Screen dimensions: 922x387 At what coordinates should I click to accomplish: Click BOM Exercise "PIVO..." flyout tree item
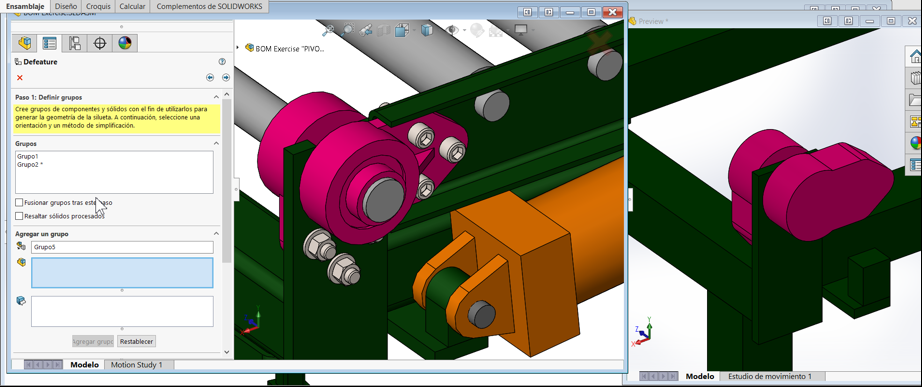(x=285, y=48)
